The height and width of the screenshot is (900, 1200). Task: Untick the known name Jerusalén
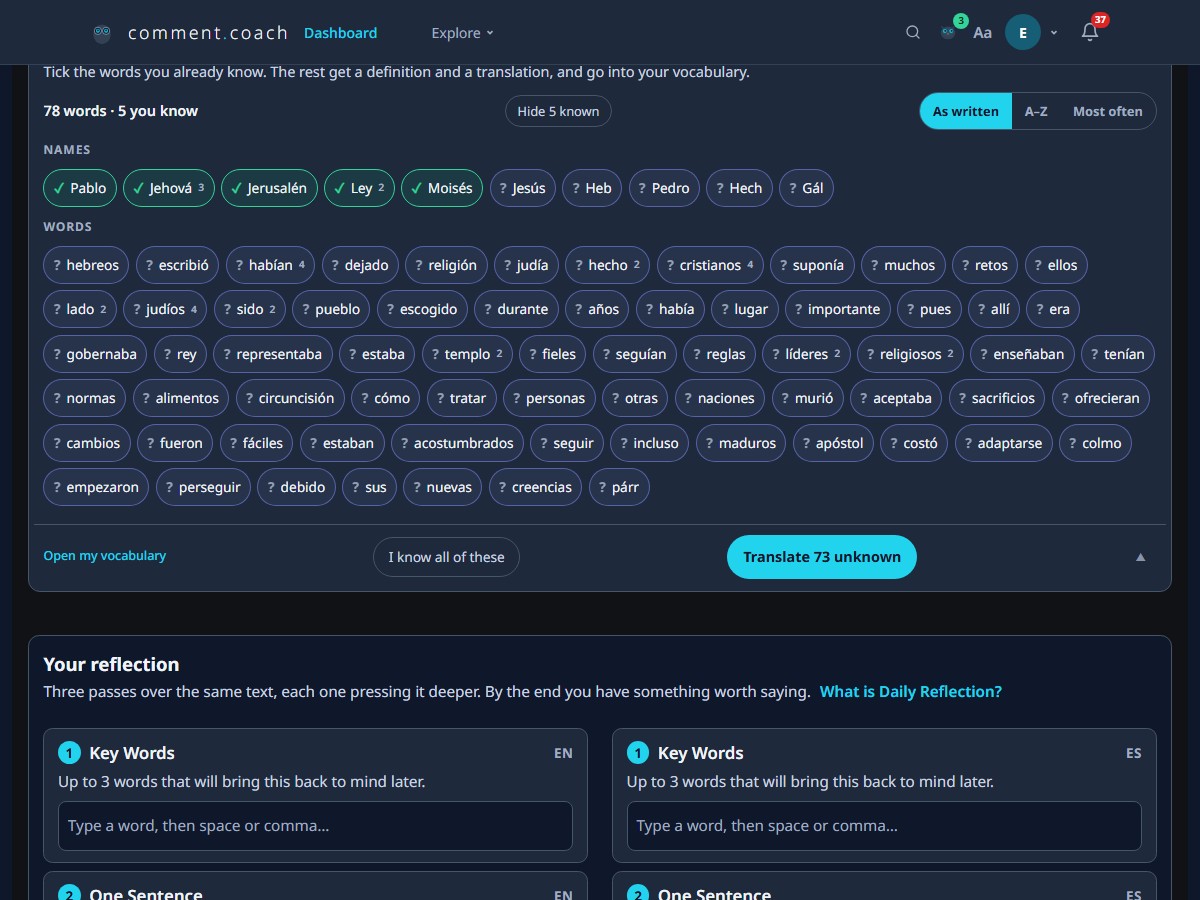pyautogui.click(x=270, y=188)
